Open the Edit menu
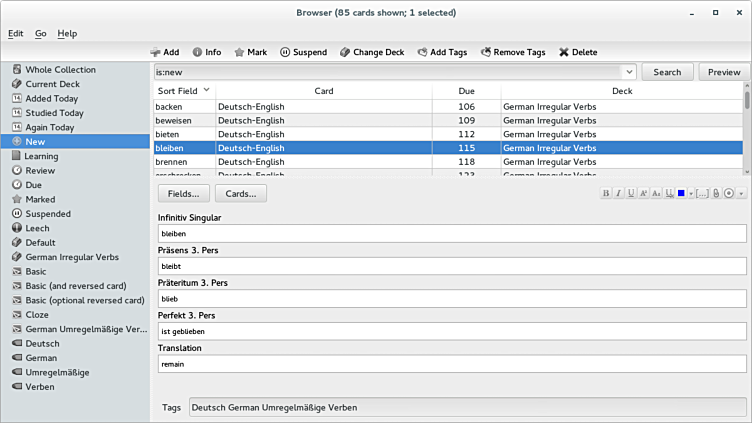Image resolution: width=752 pixels, height=423 pixels. pyautogui.click(x=15, y=33)
